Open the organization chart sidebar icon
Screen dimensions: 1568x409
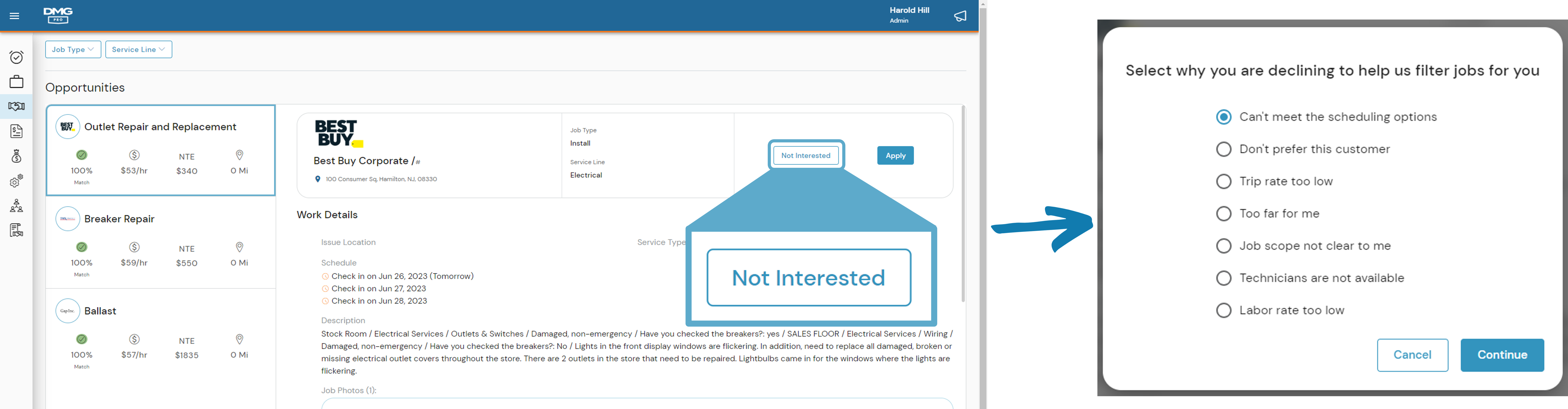[16, 206]
